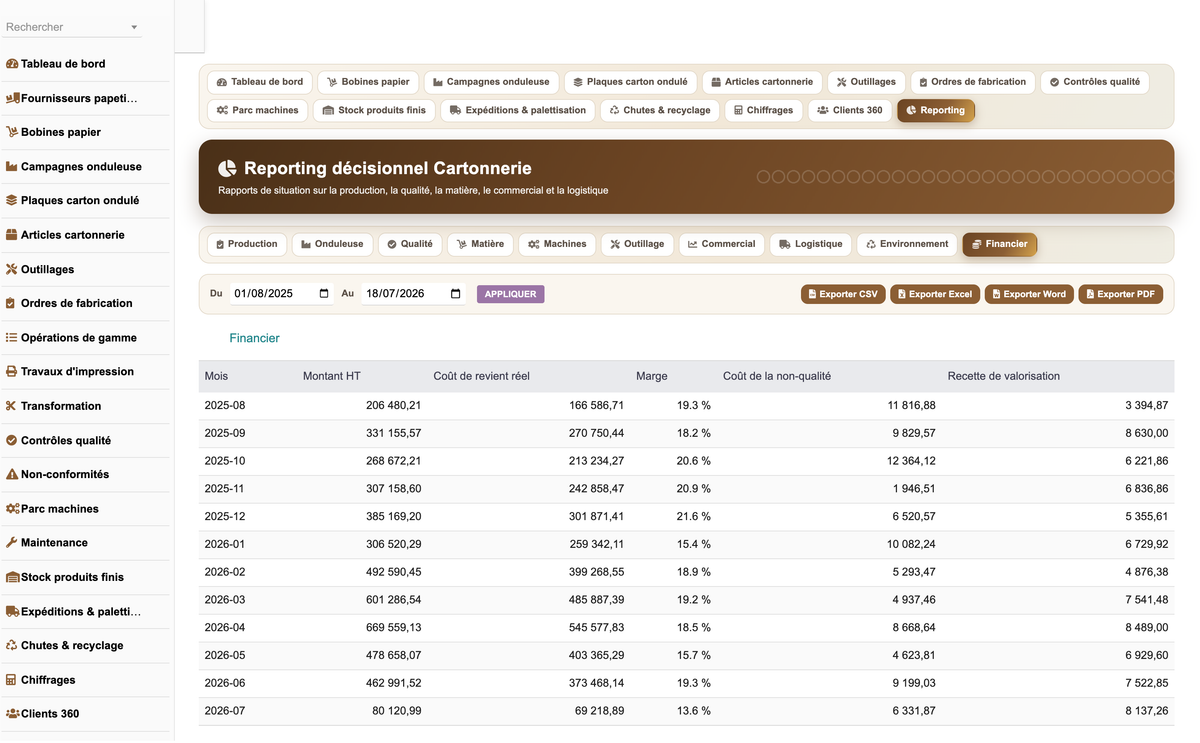Click the Parc machines sidebar gears icon
The width and height of the screenshot is (1200, 743).
[x=13, y=509]
